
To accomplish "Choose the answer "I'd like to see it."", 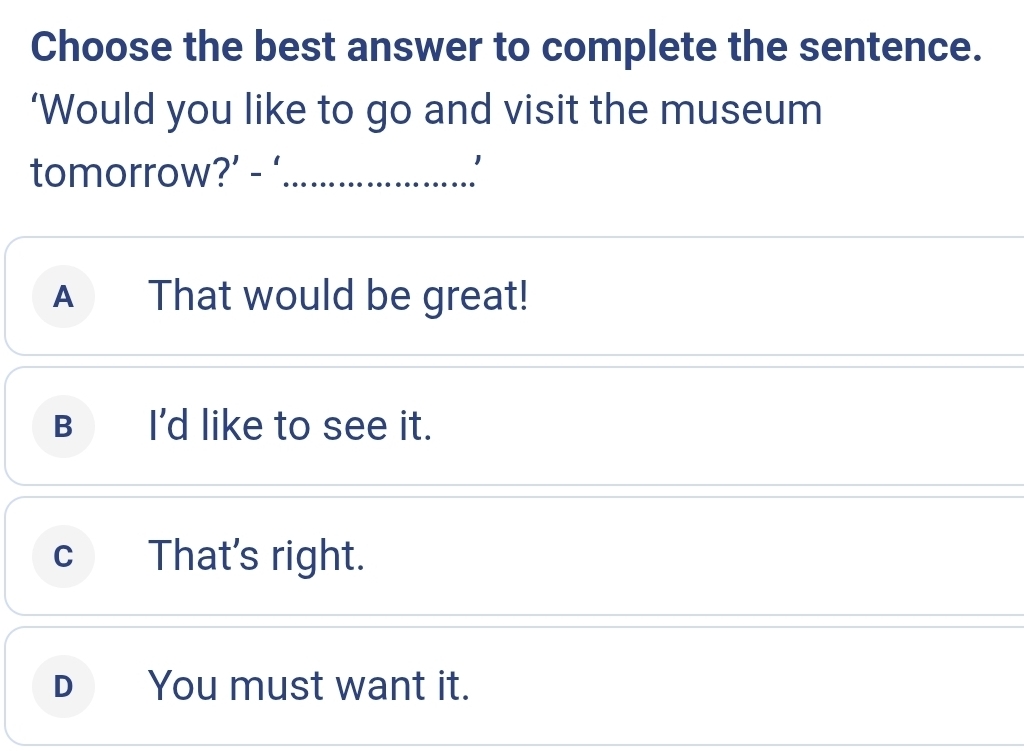I will (x=290, y=426).
